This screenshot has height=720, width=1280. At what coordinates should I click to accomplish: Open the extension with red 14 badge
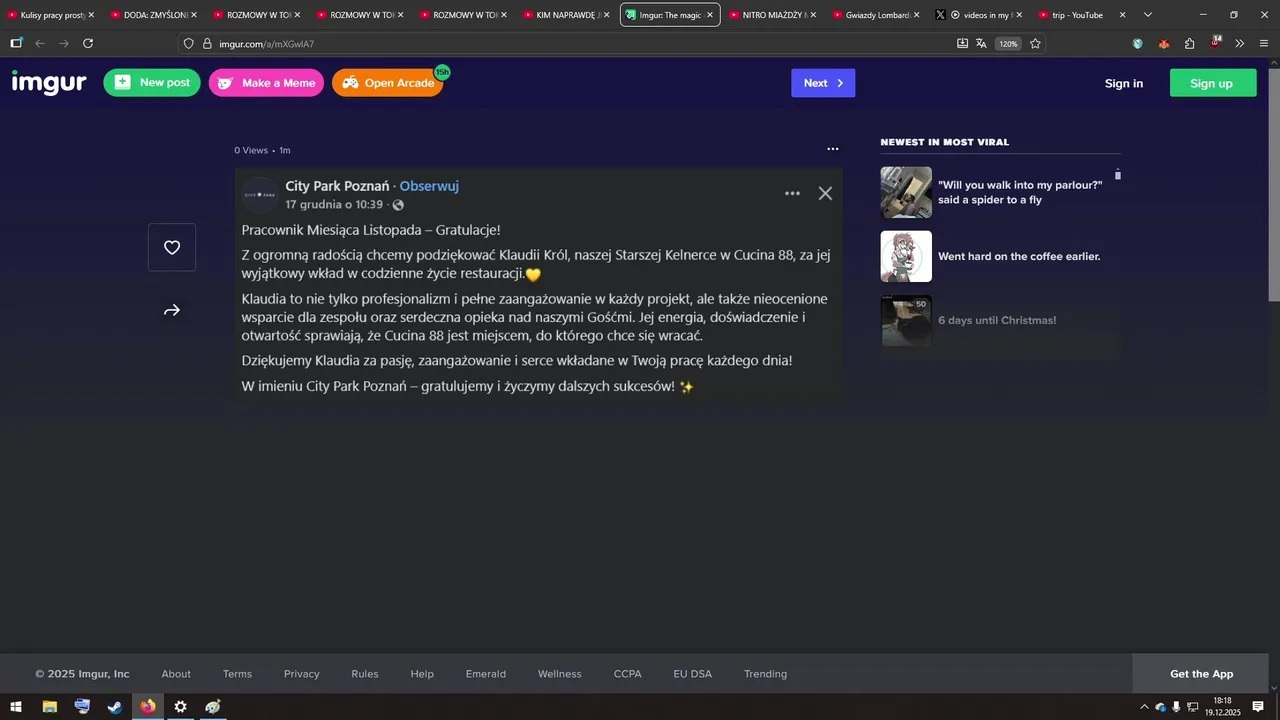(x=1215, y=43)
